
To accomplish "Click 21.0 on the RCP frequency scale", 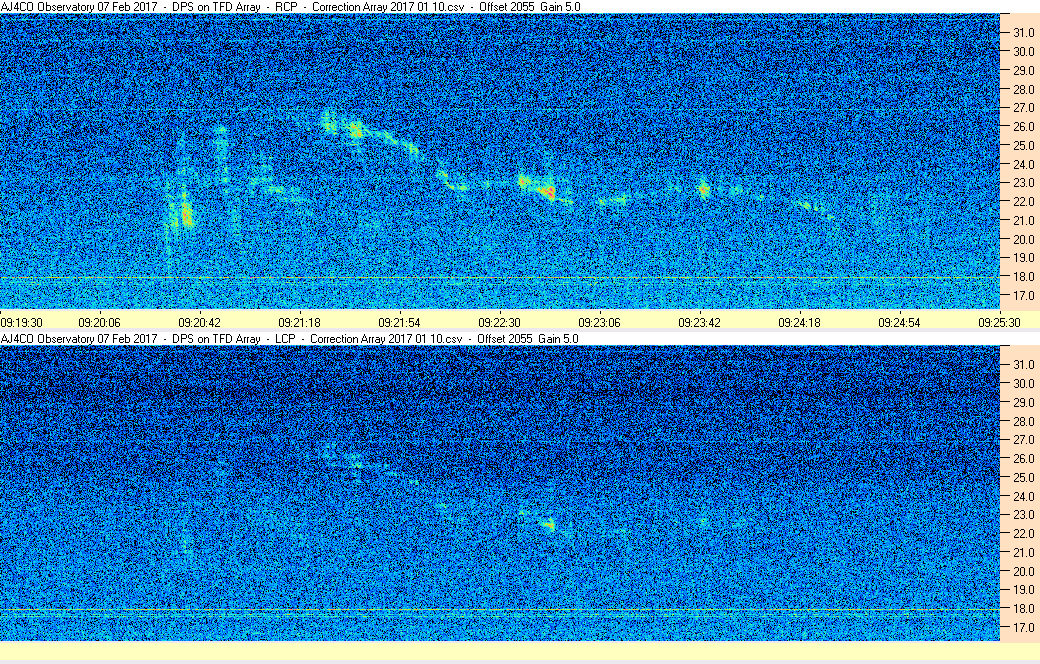I will click(x=1023, y=221).
